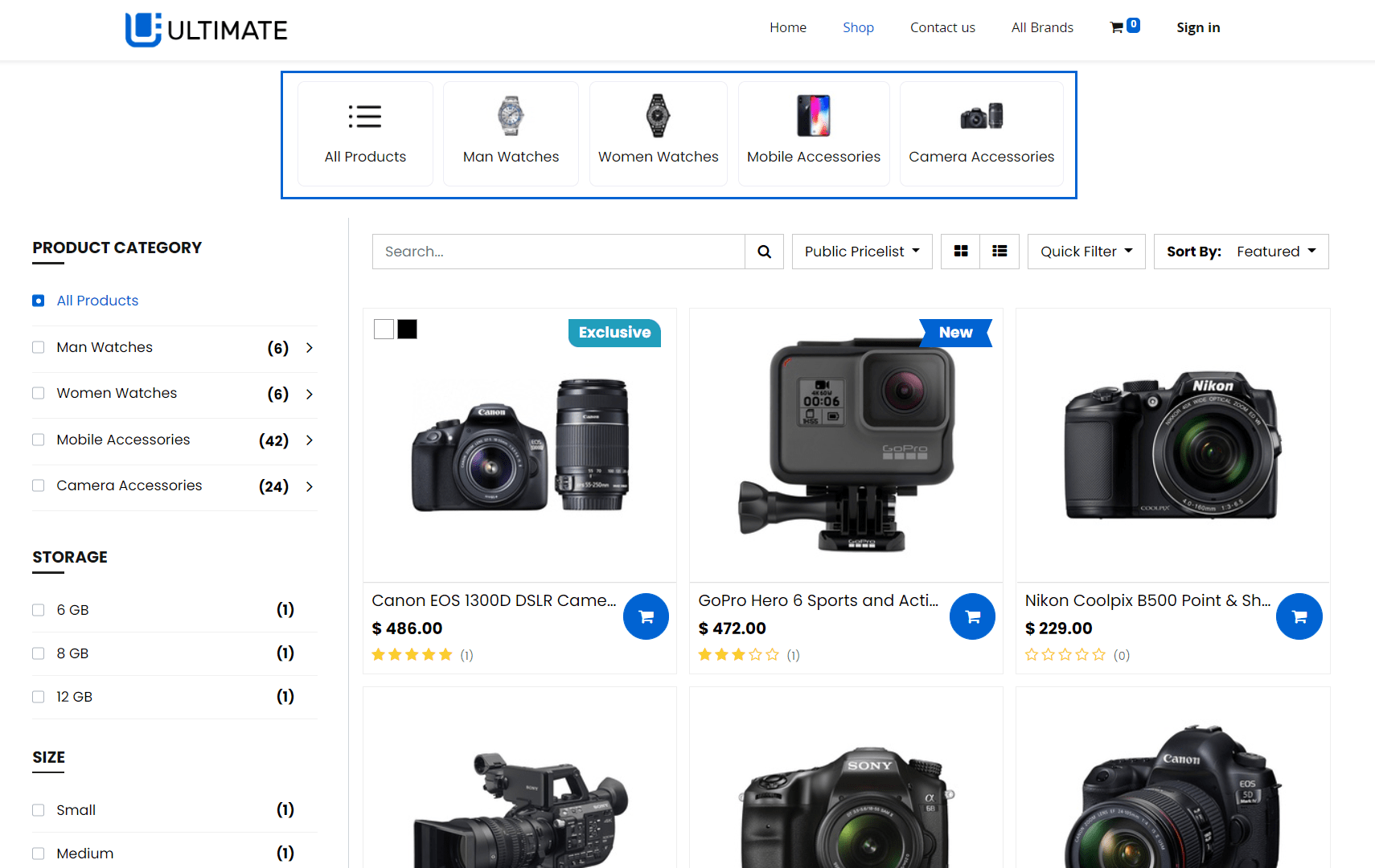Click the New ribbon on GoPro
The image size is (1375, 868).
(955, 333)
